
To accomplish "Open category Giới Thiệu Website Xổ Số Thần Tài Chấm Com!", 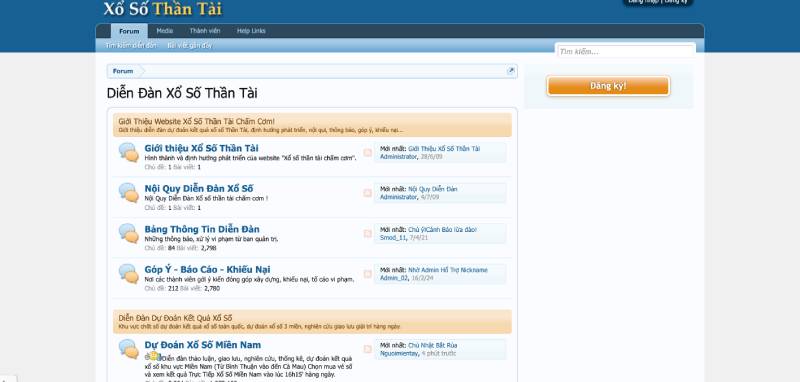I will point(196,121).
